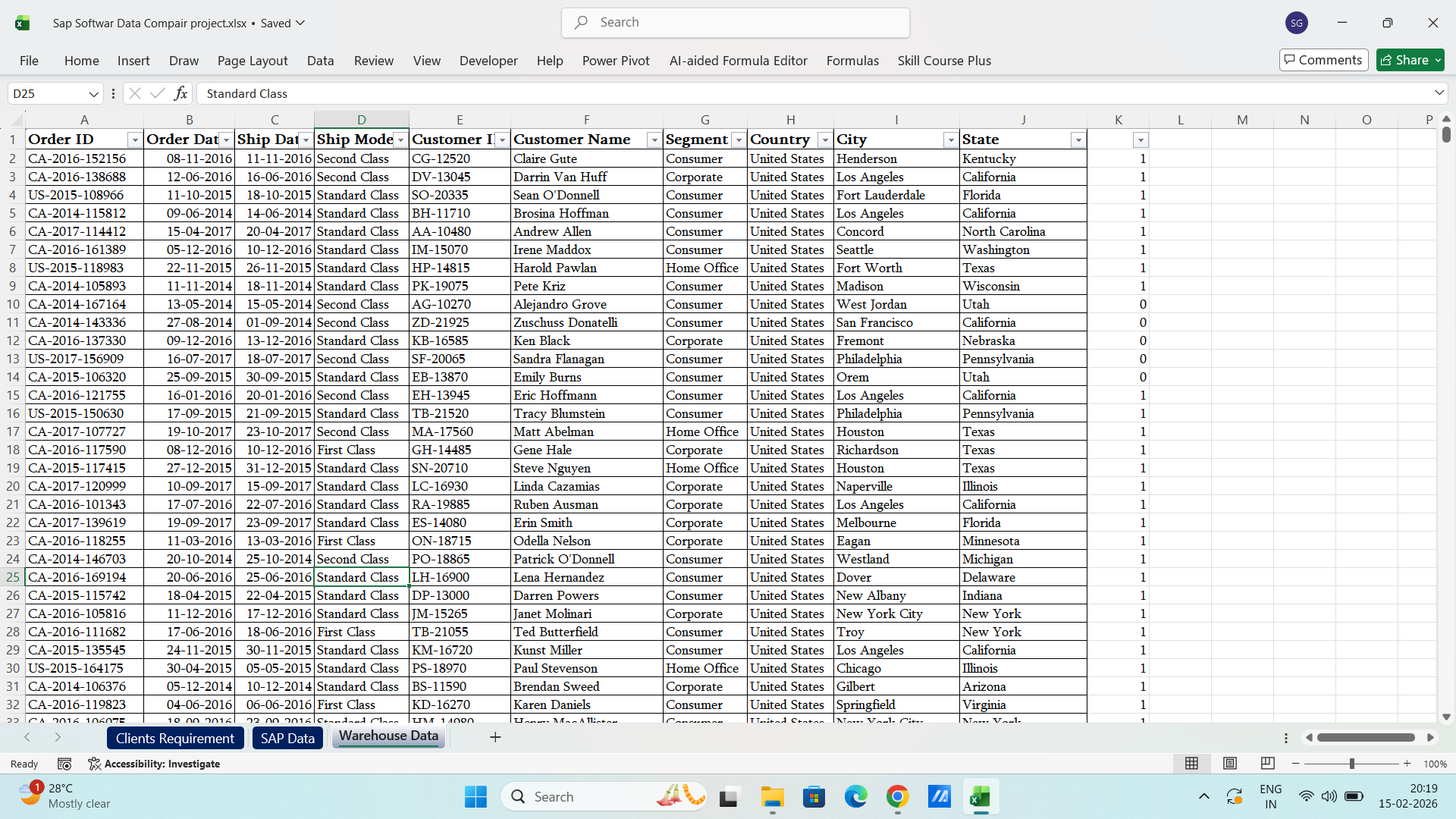Click the Comments button
The width and height of the screenshot is (1456, 819).
coord(1323,60)
